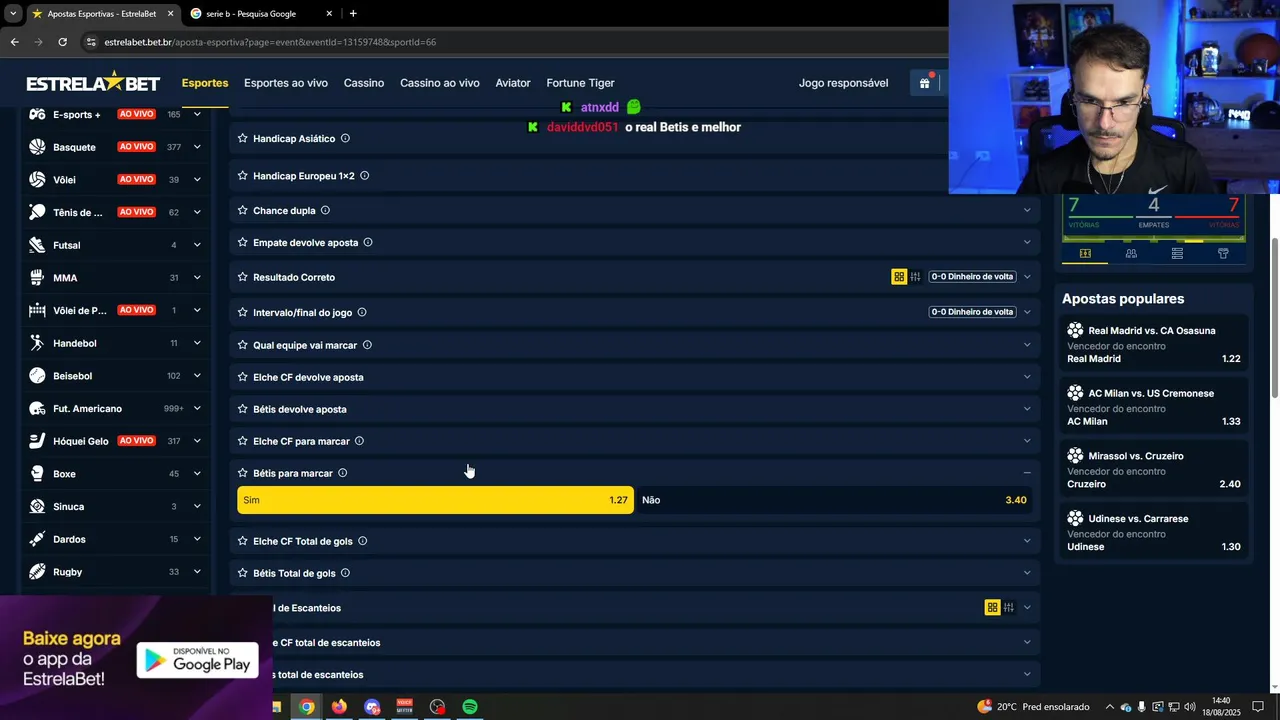Collapse the Bétis para marcar market
Image resolution: width=1280 pixels, height=720 pixels.
[x=1027, y=473]
